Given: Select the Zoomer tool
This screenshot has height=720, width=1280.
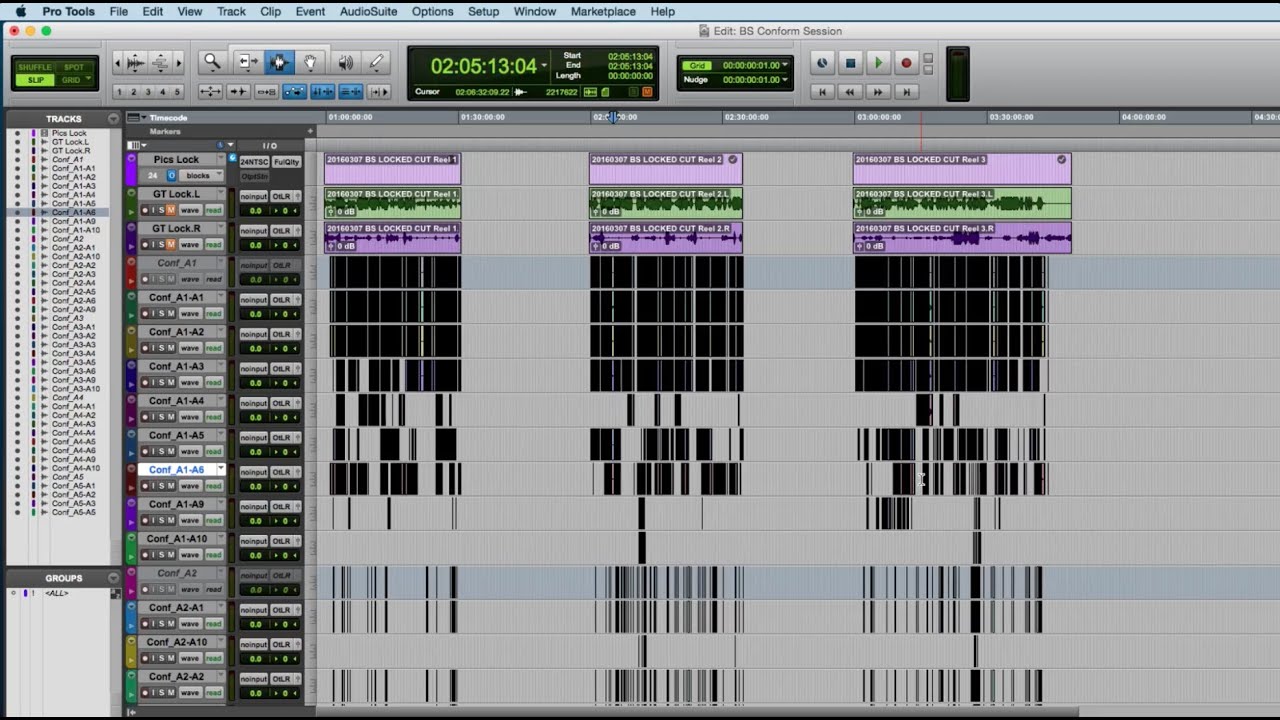Looking at the screenshot, I should pos(212,62).
